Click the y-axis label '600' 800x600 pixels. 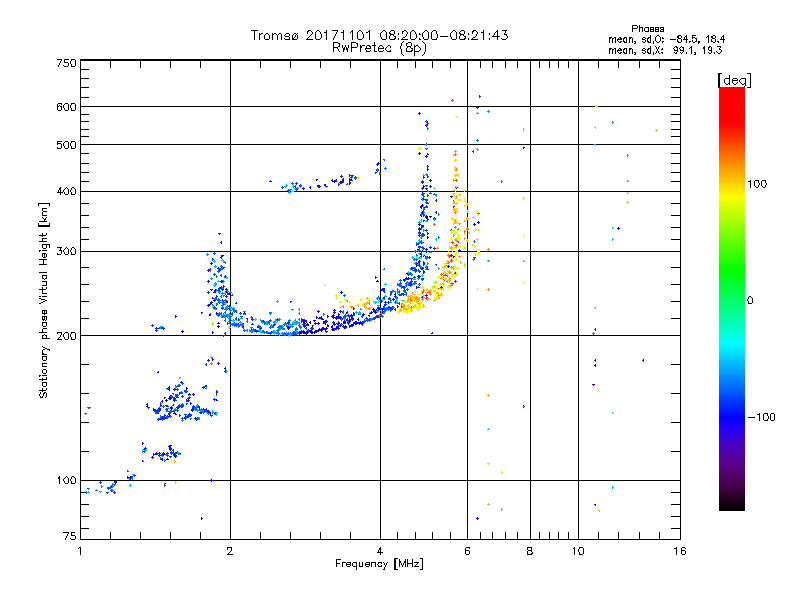click(x=66, y=107)
